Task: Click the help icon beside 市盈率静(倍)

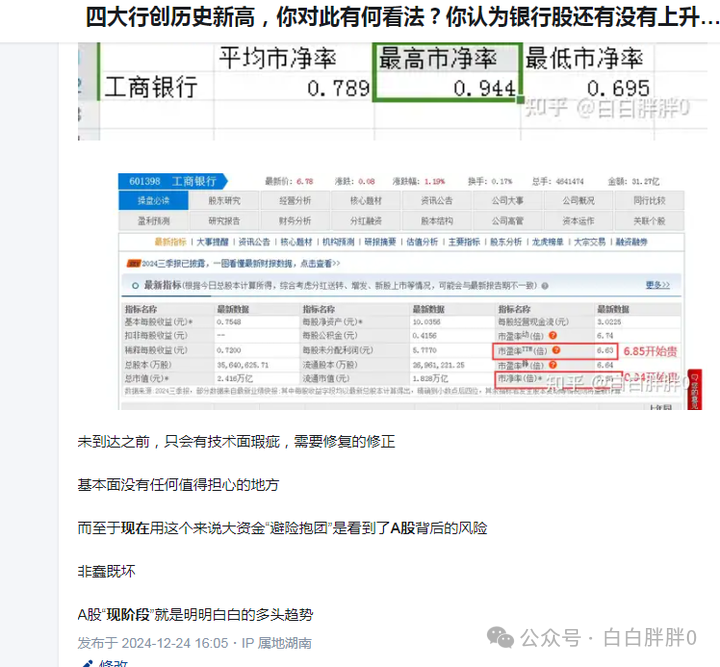Action: click(x=553, y=365)
